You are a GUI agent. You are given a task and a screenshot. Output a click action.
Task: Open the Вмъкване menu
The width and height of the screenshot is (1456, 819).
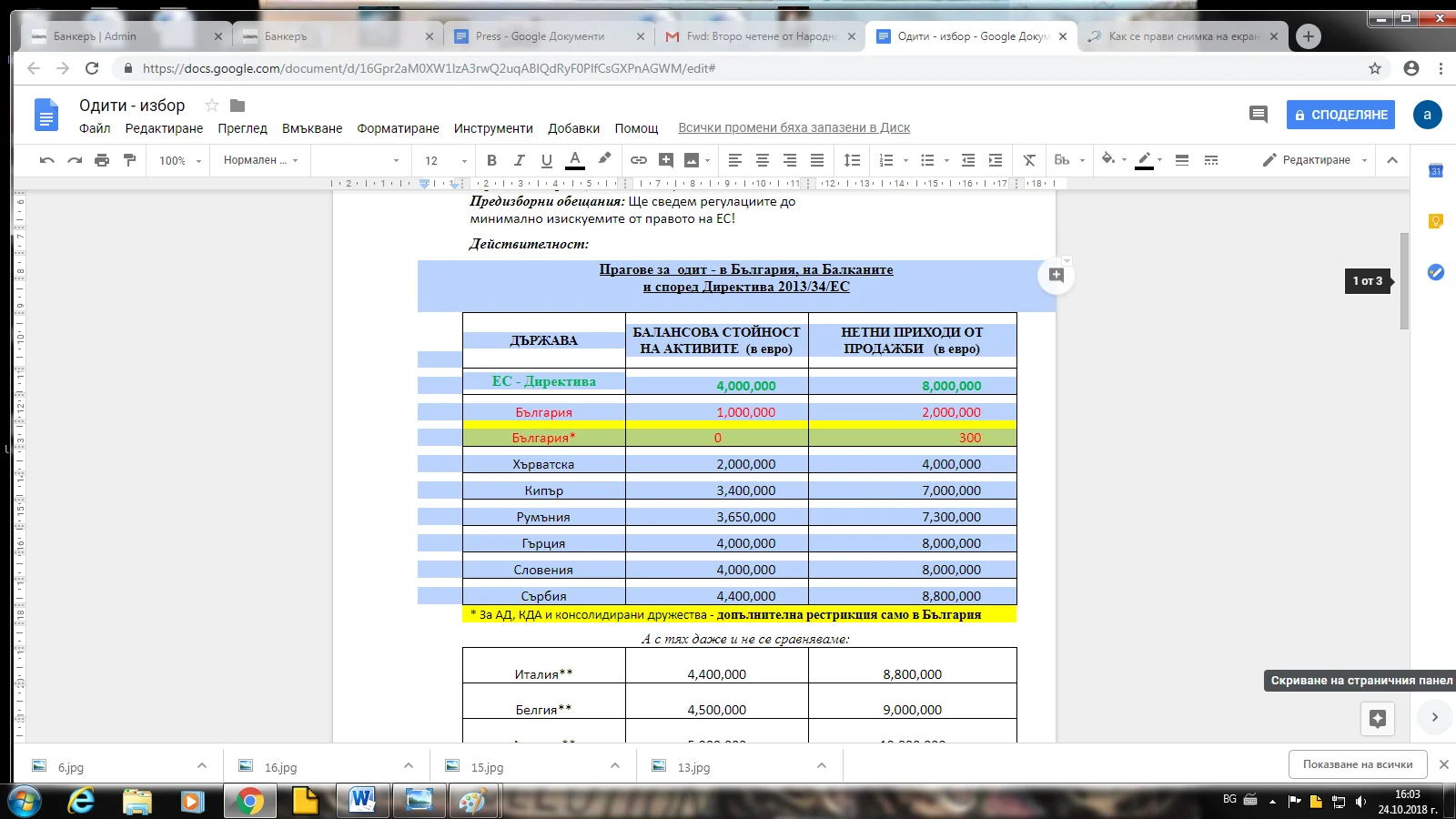[312, 128]
